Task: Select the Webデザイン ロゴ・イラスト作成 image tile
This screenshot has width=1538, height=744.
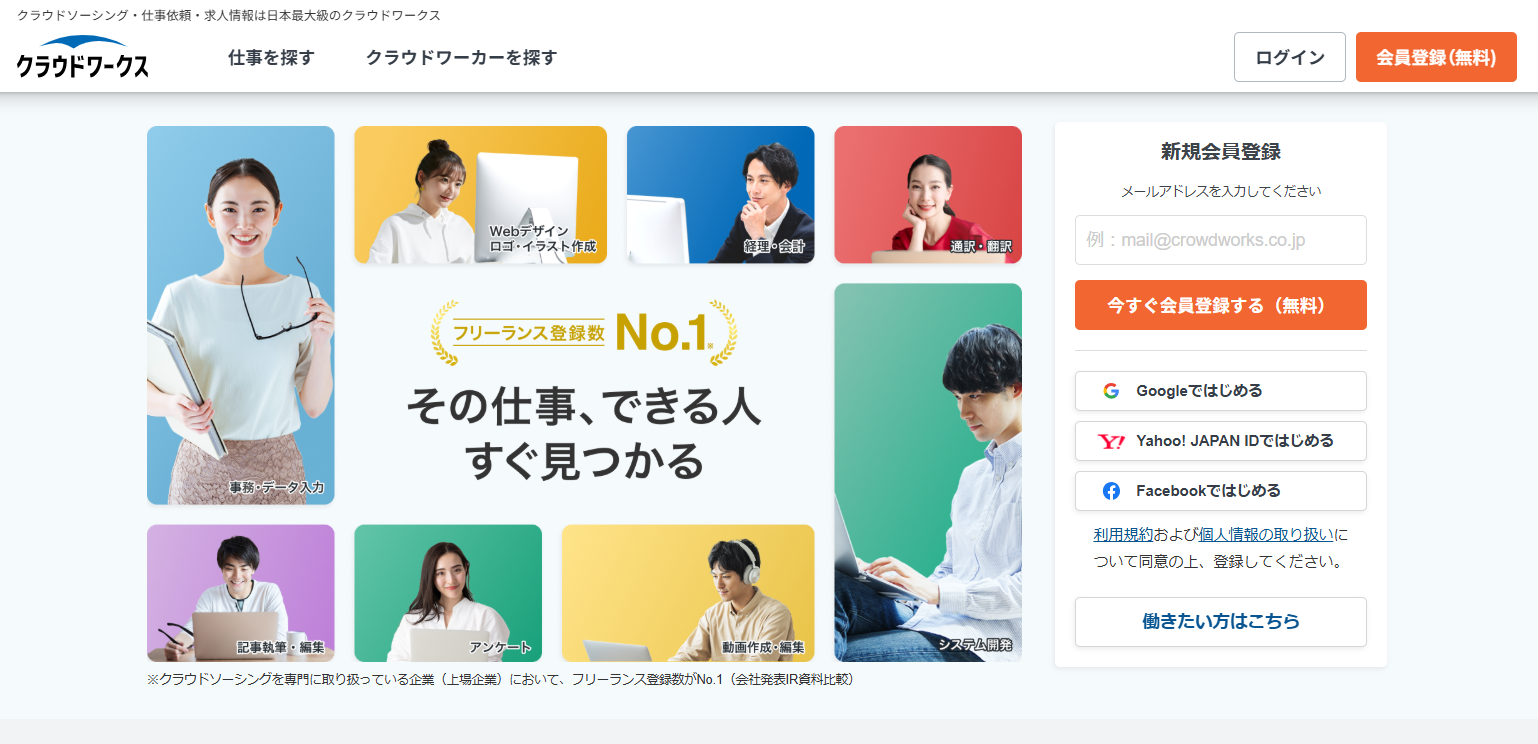Action: [480, 195]
